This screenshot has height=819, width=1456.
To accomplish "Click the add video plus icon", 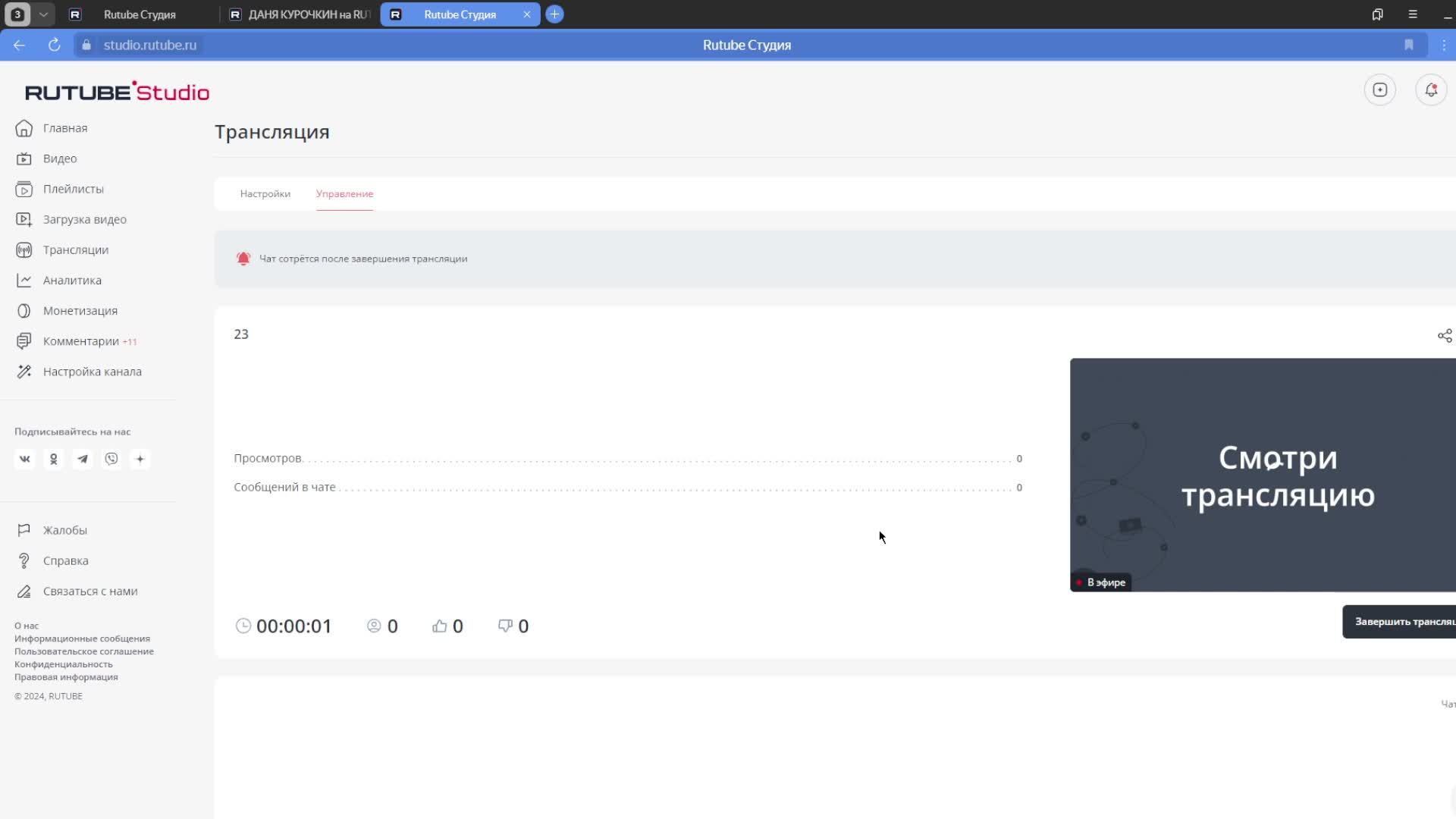I will 1379,90.
